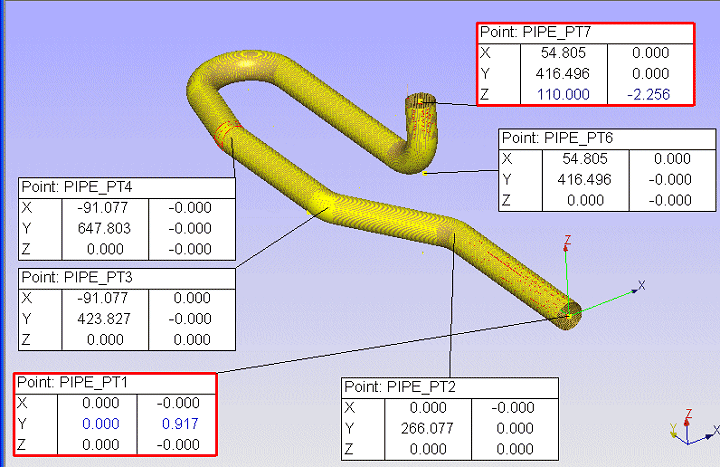Click the view orientation triad in the corner
This screenshot has width=720, height=467.
point(690,428)
